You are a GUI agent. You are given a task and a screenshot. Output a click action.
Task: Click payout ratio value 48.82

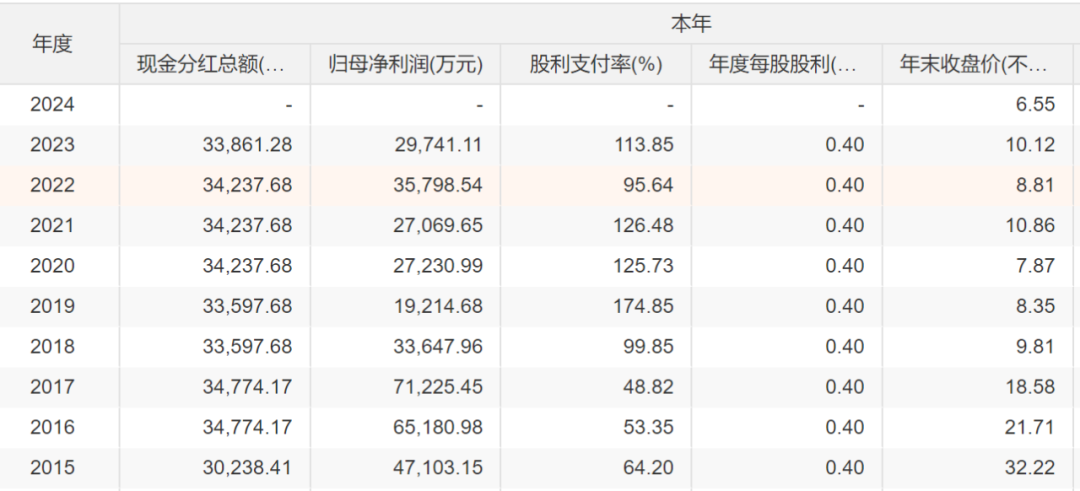(x=650, y=387)
